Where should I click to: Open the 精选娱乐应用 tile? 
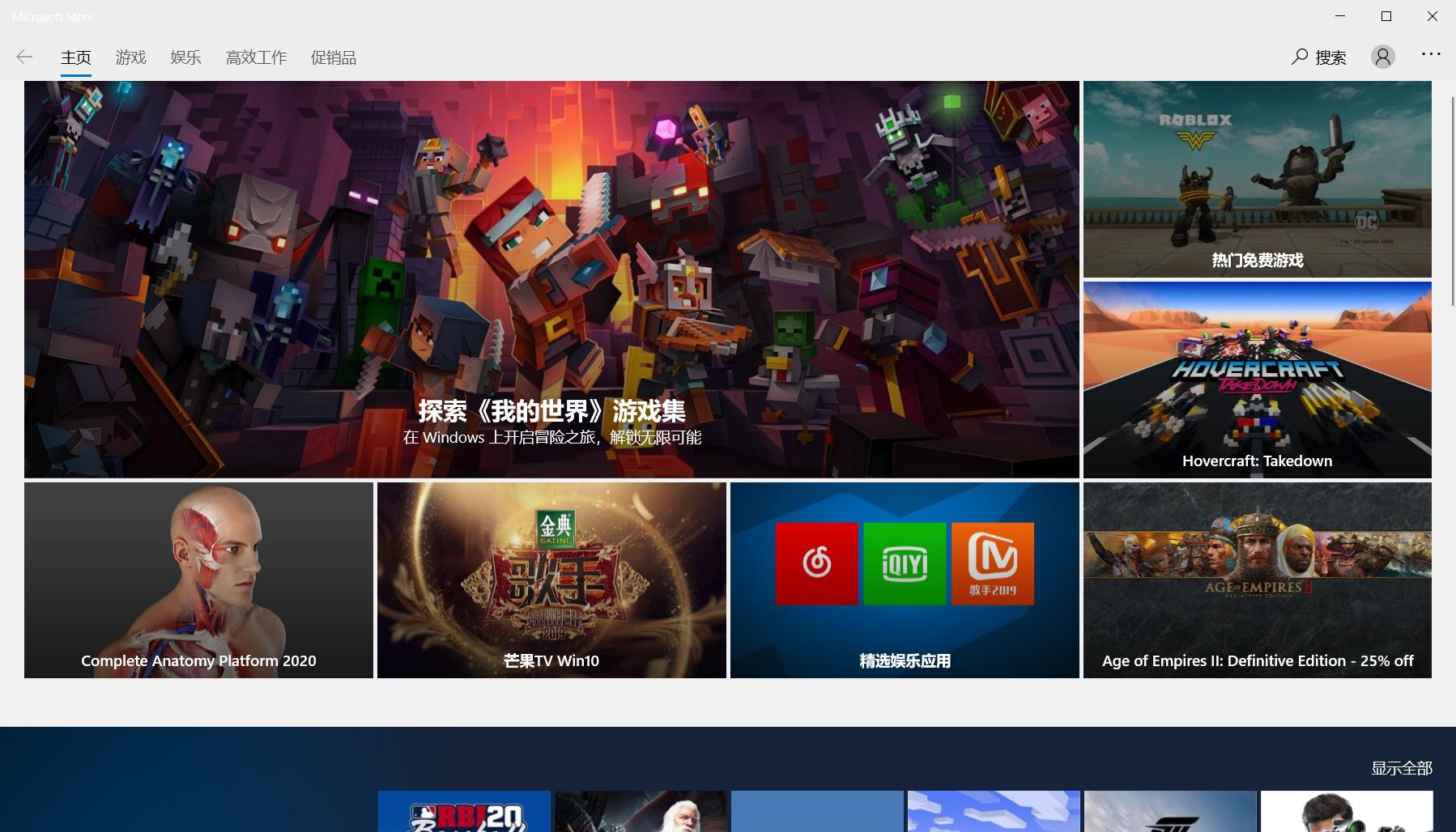(905, 580)
